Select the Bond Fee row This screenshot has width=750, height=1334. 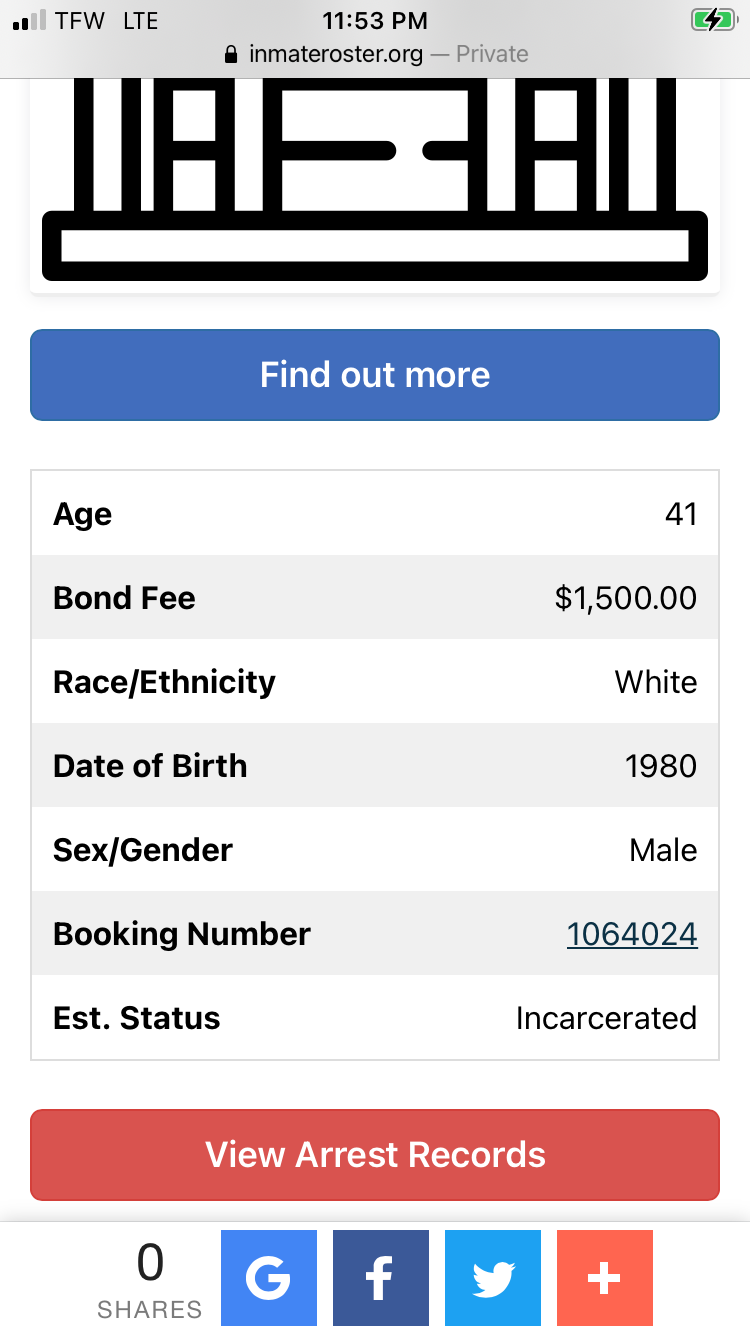(x=375, y=598)
